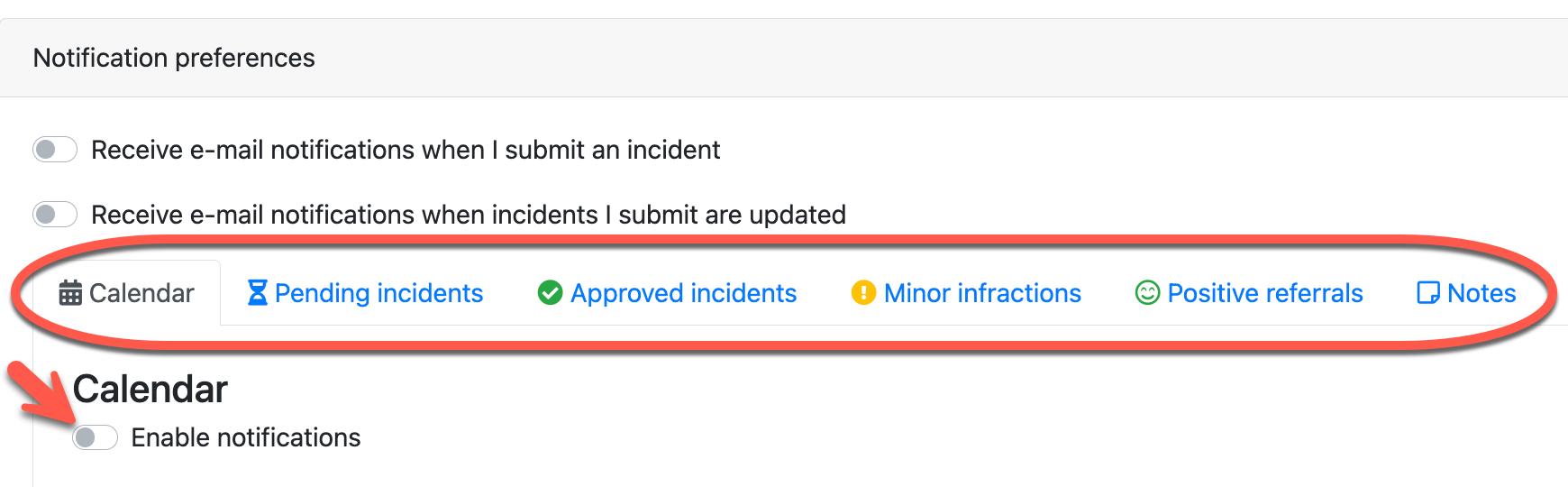Click the 'Enable notifications' label text
Image resolution: width=1568 pixels, height=487 pixels.
point(246,437)
